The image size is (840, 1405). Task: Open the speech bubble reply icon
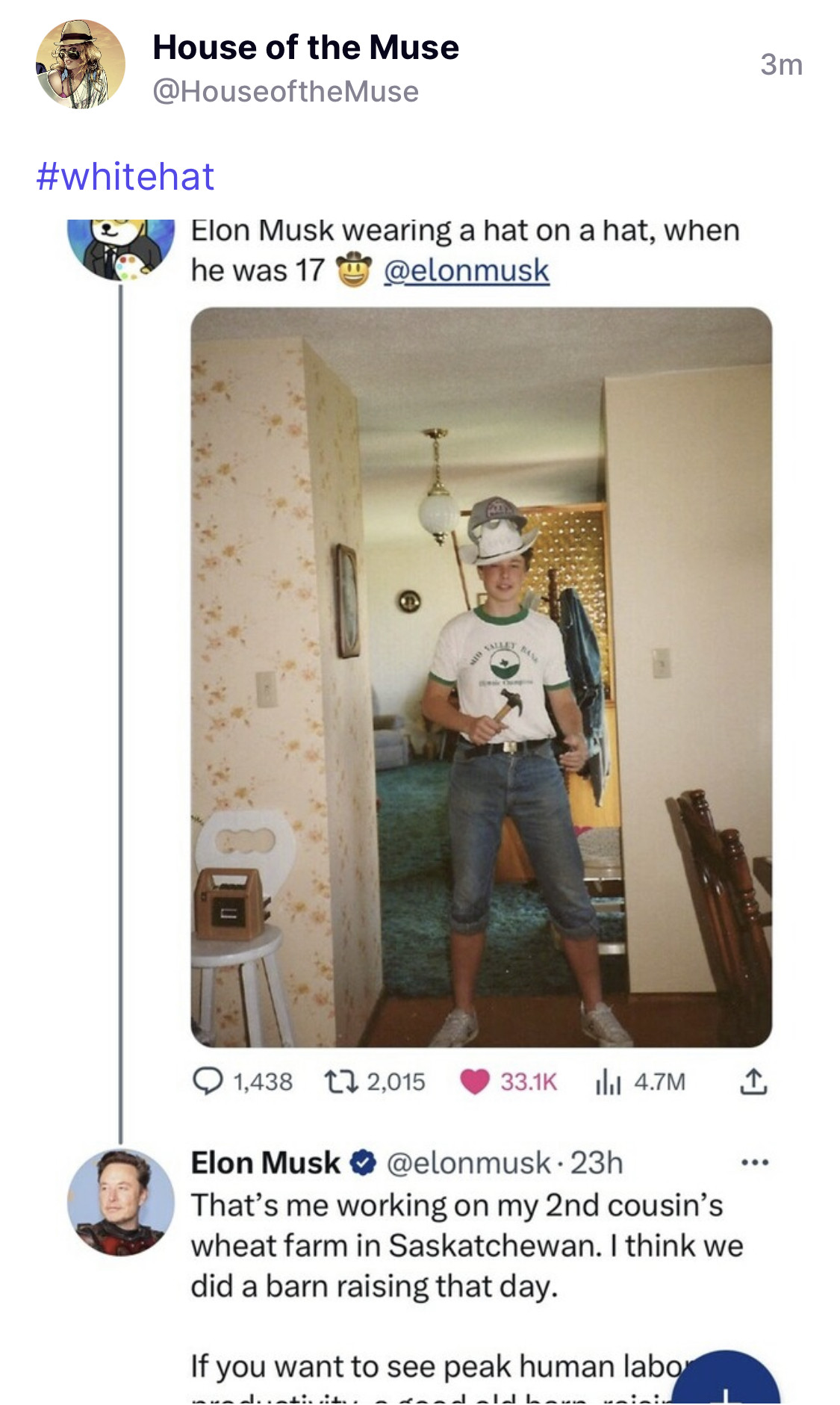[208, 1082]
